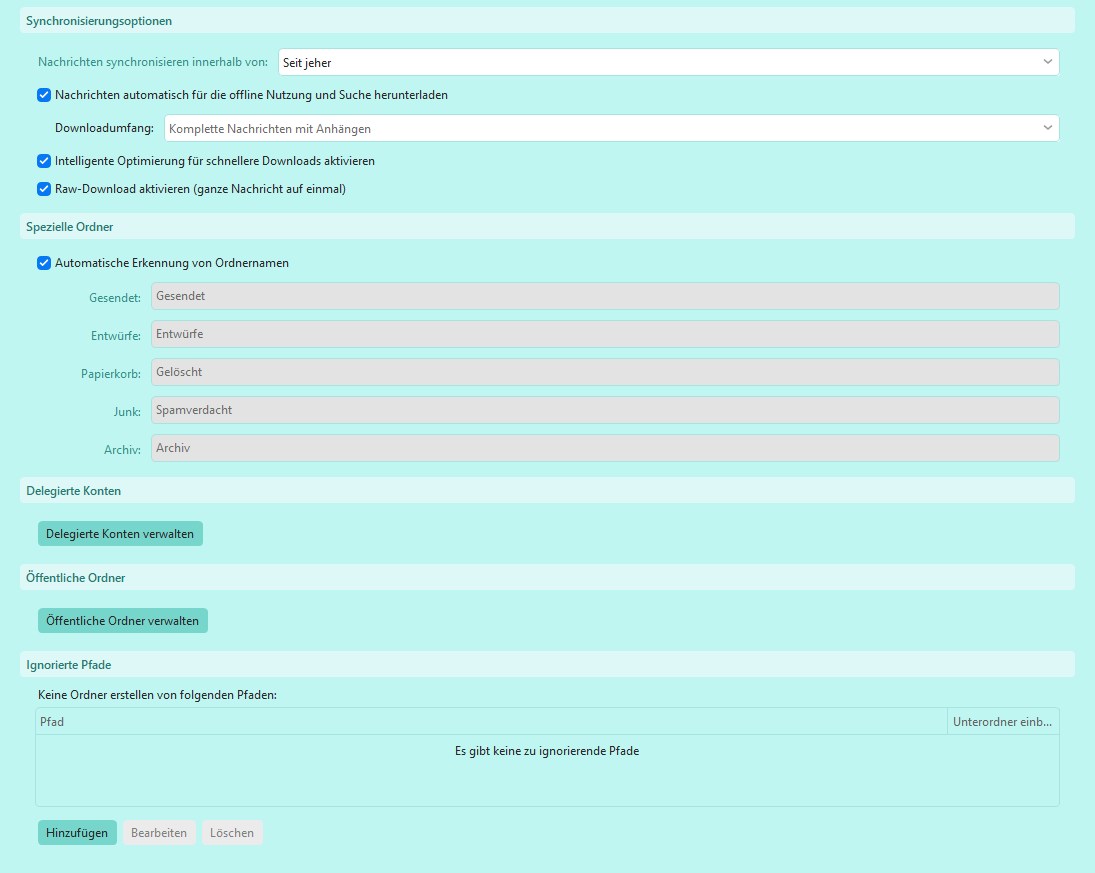1095x873 pixels.
Task: Click the Papierkorb field labeled "Gelöscht"
Action: pyautogui.click(x=605, y=371)
